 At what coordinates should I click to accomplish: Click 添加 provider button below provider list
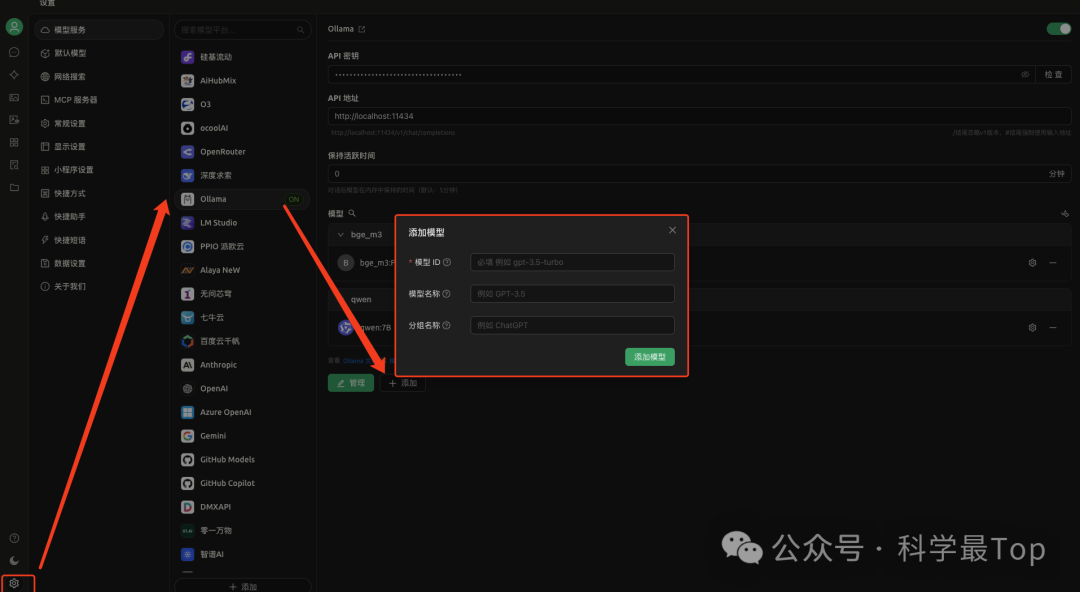pyautogui.click(x=242, y=586)
